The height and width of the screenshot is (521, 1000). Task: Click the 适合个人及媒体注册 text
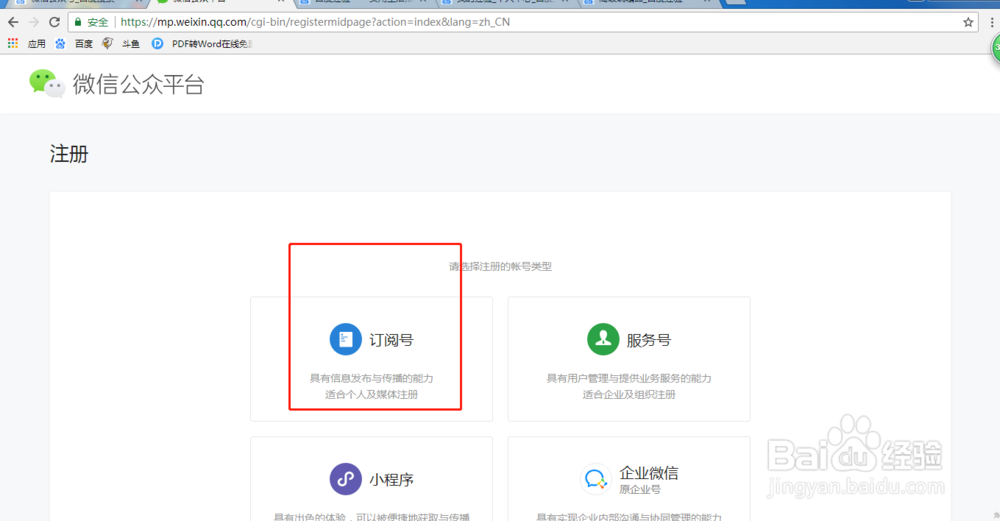(x=371, y=394)
